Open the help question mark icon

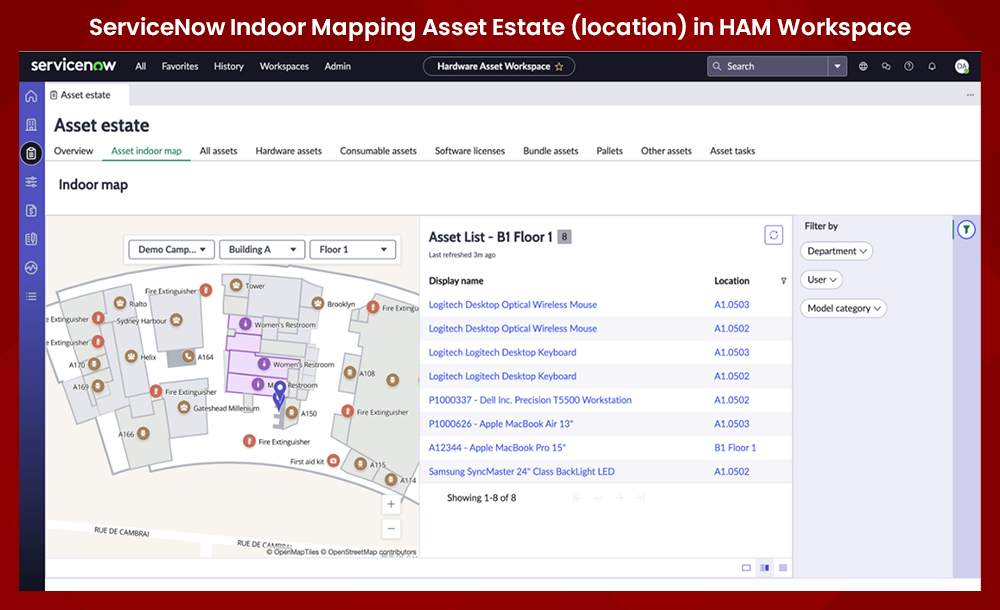908,66
